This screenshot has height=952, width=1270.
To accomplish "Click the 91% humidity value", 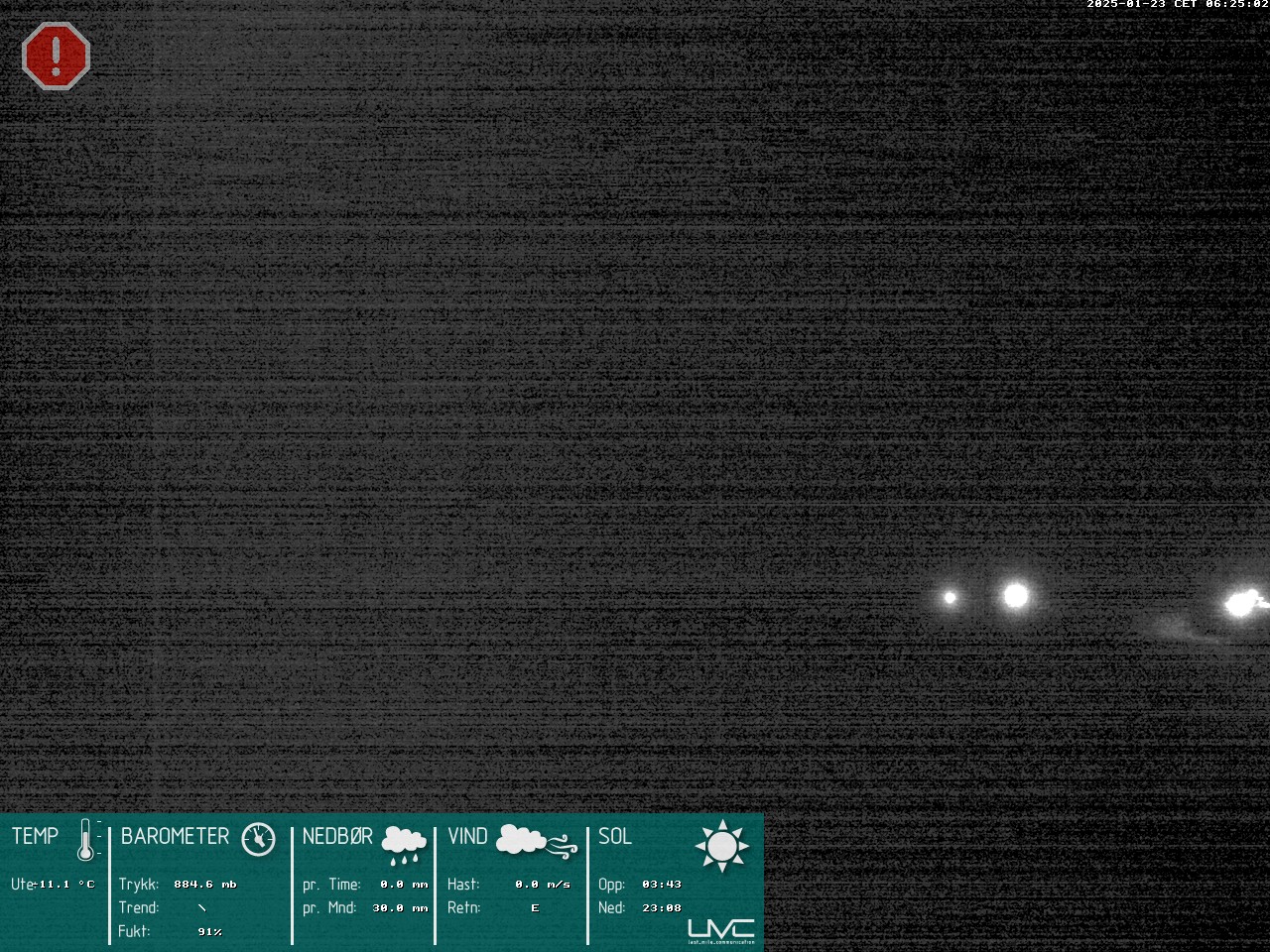I will [x=209, y=931].
